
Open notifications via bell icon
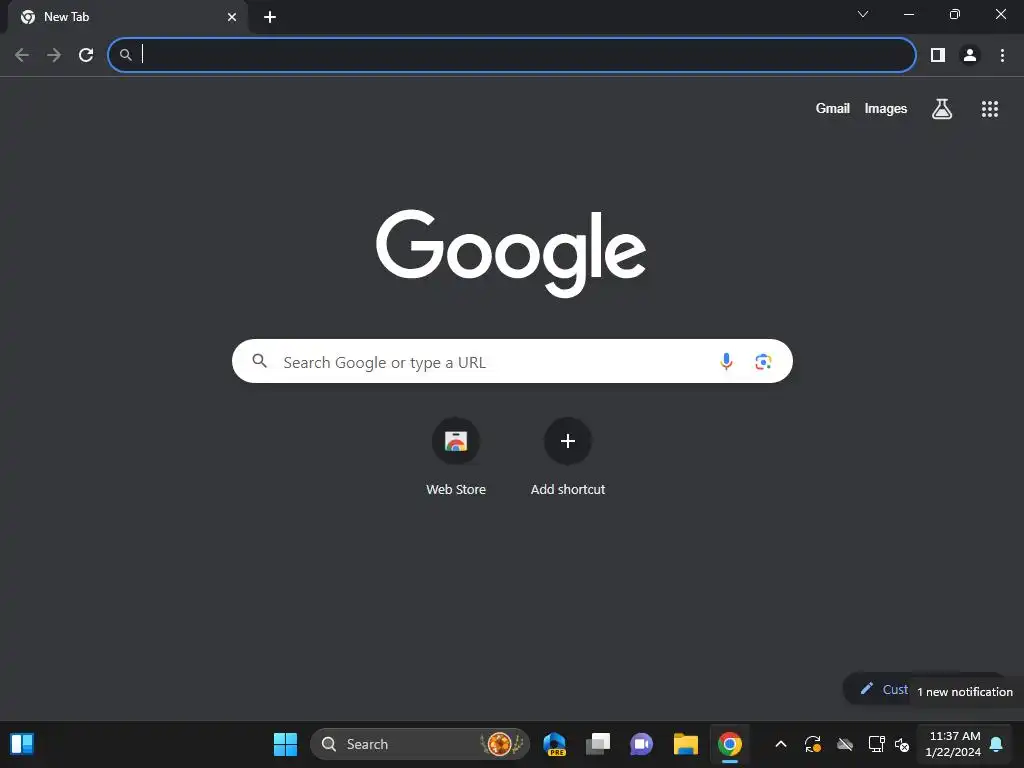click(997, 744)
